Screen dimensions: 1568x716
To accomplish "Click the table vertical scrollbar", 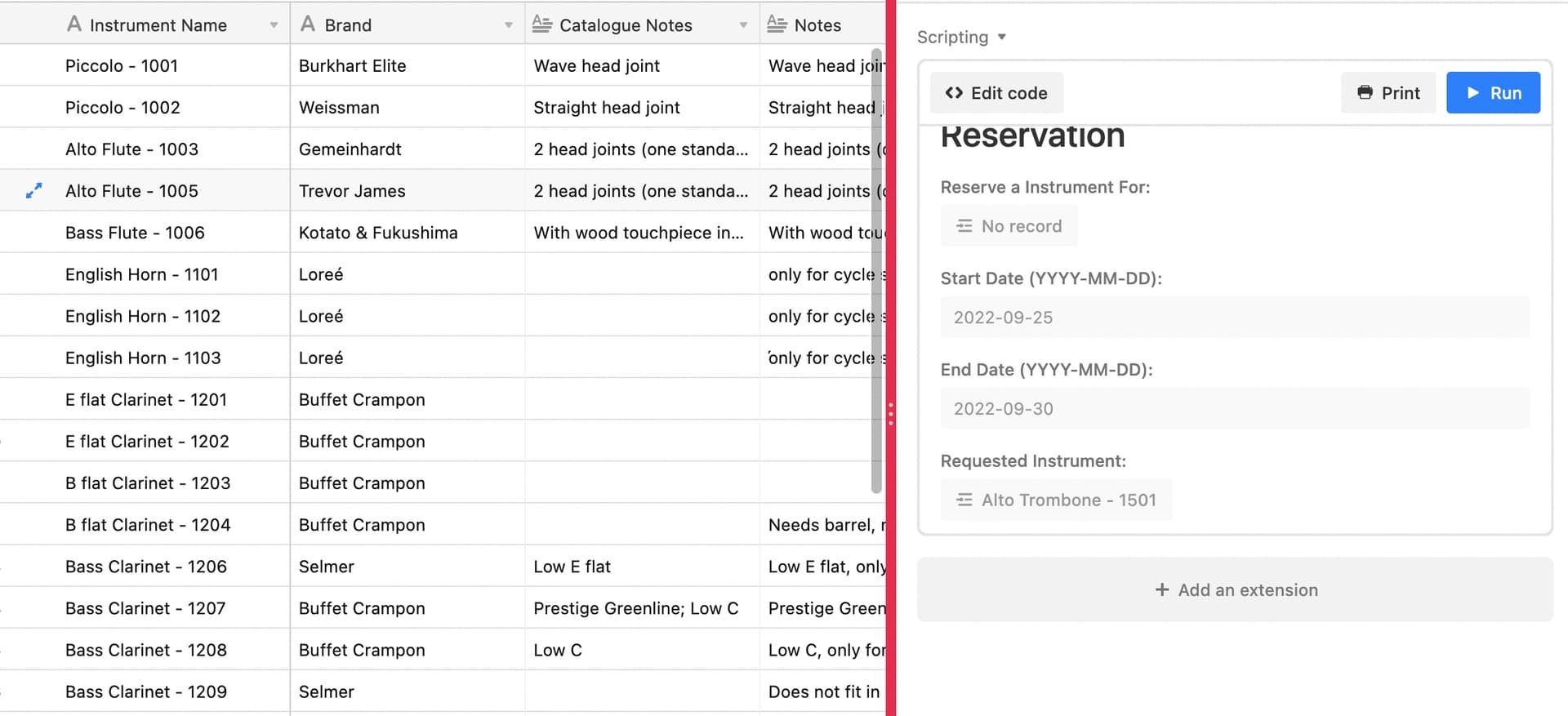I will point(876,271).
